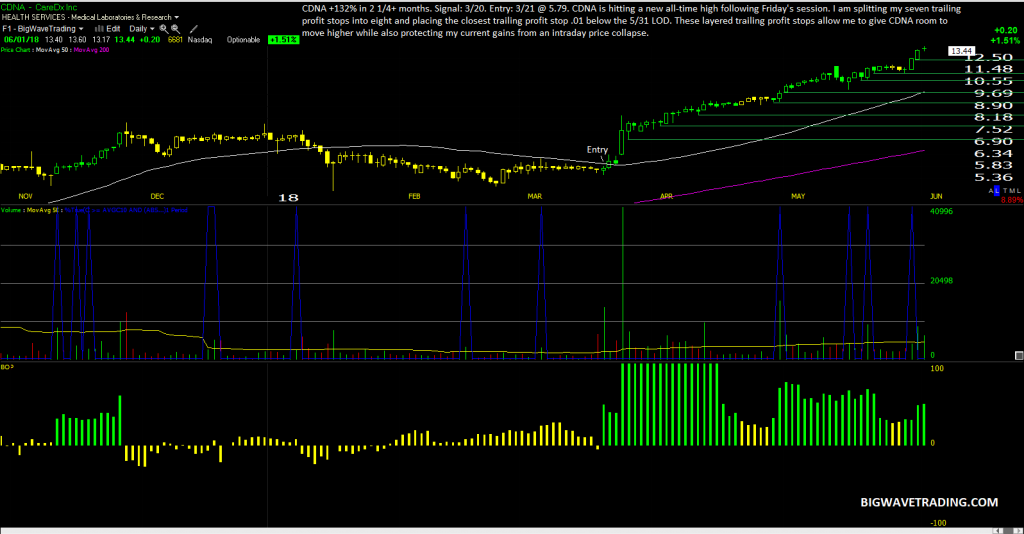
Task: Click the Entry annotation on the chart
Action: (x=597, y=149)
